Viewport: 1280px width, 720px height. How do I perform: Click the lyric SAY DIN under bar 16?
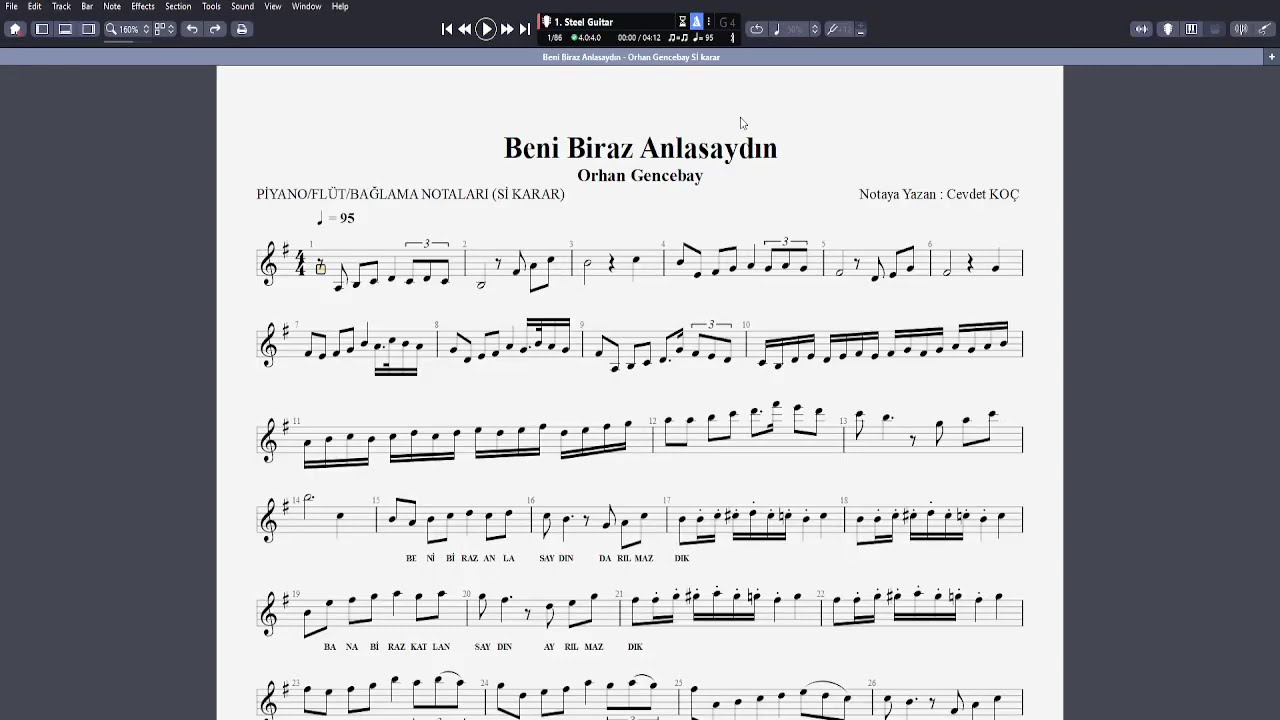pyautogui.click(x=556, y=558)
